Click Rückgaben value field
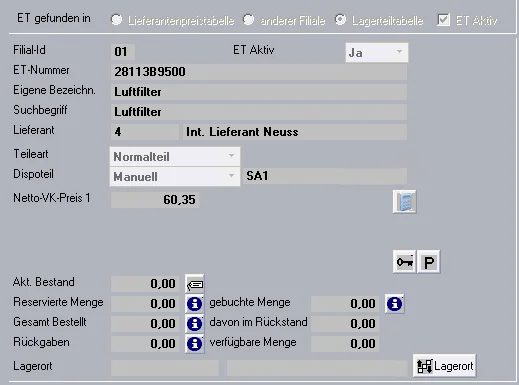 click(x=145, y=344)
